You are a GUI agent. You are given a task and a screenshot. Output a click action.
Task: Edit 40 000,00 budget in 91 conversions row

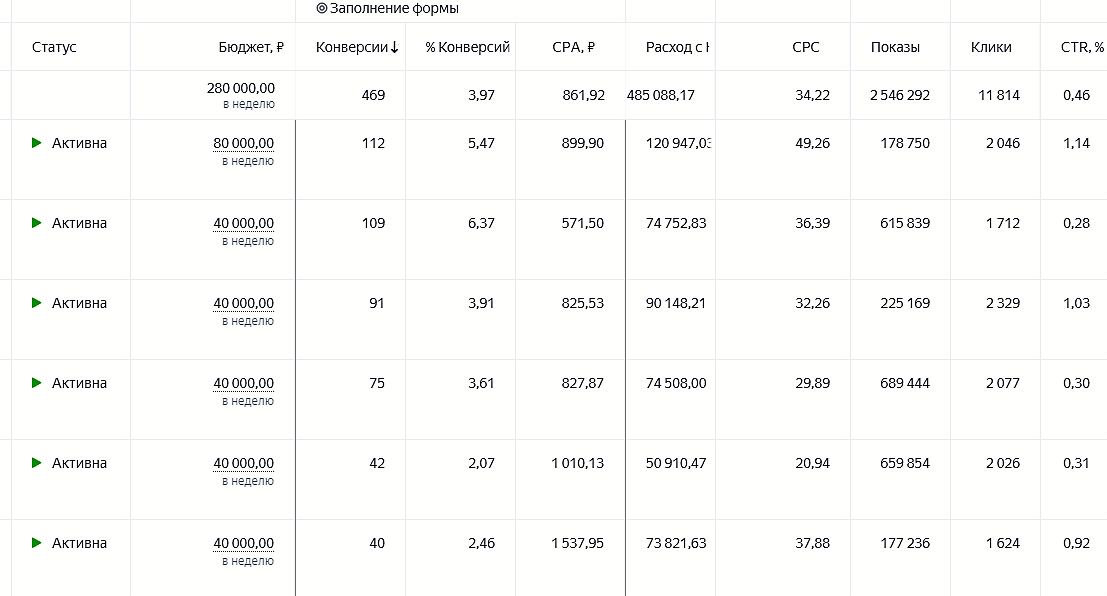244,303
